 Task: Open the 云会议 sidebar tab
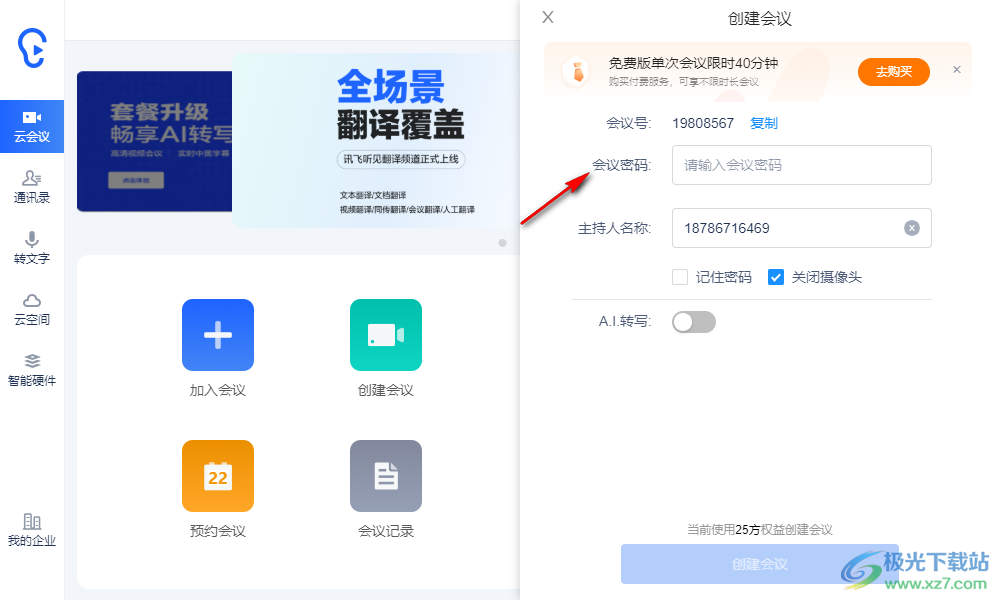point(32,126)
